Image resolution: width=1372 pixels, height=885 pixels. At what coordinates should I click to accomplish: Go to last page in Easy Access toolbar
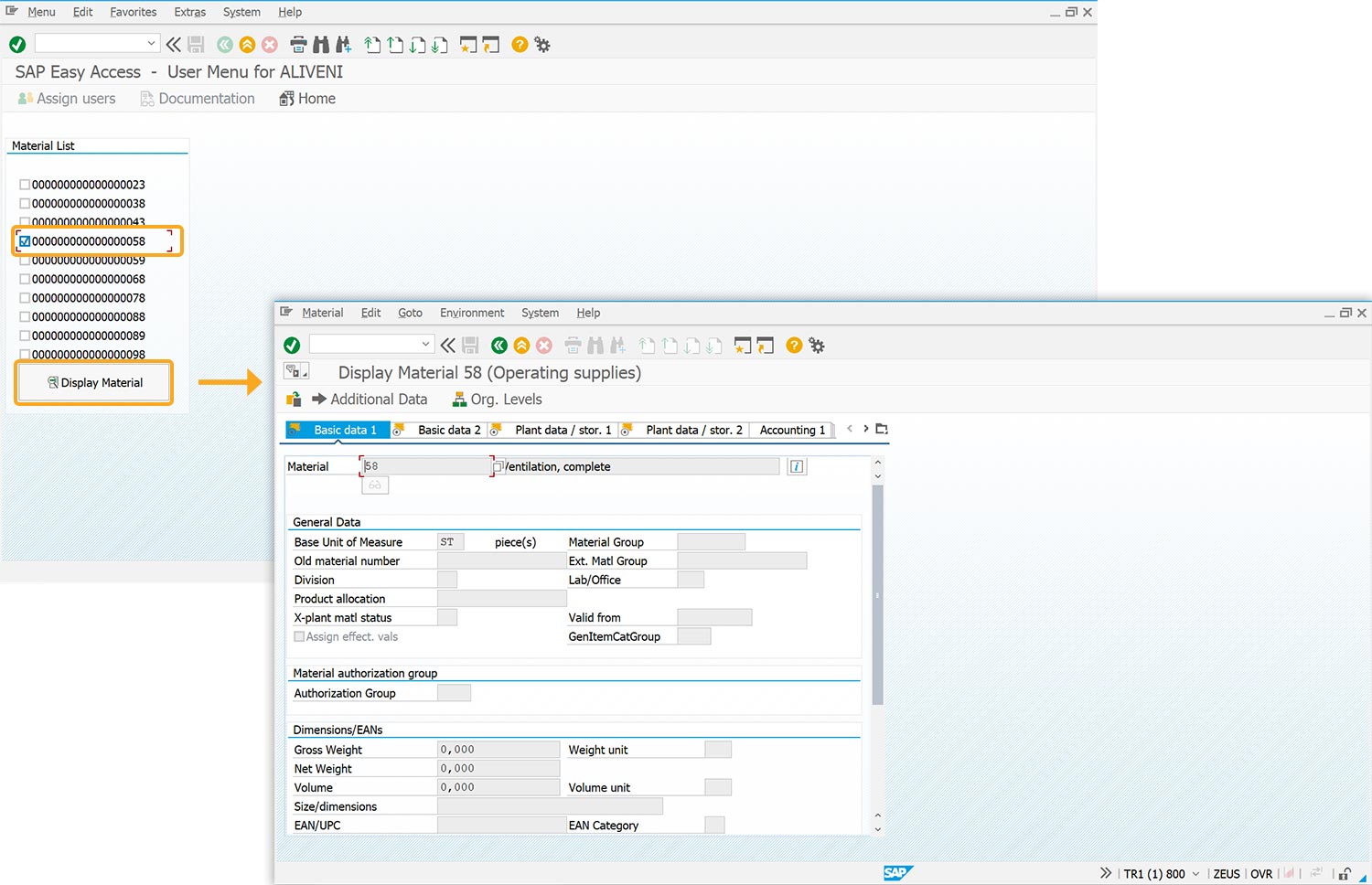click(440, 44)
